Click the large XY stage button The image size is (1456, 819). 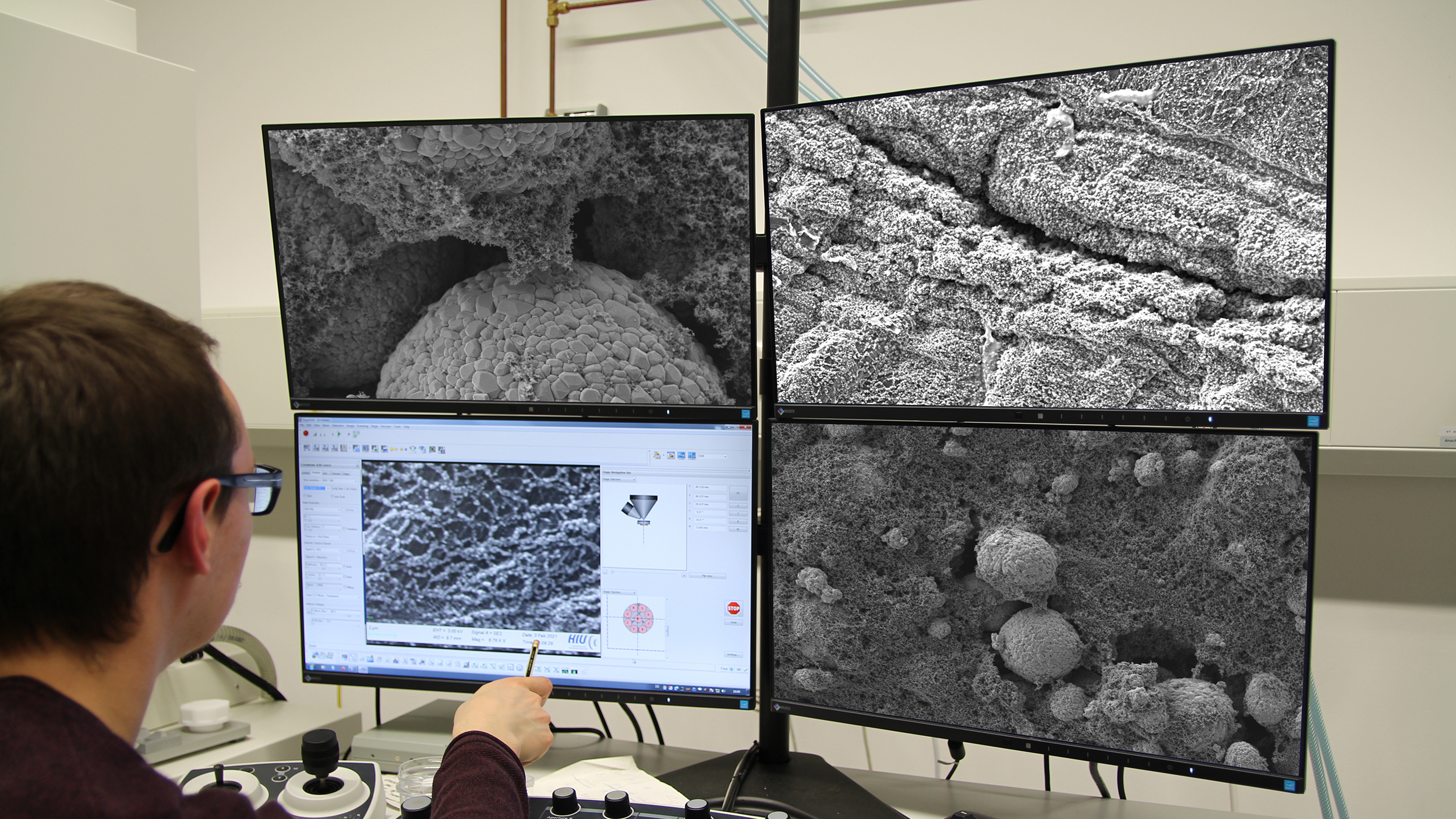[738, 493]
